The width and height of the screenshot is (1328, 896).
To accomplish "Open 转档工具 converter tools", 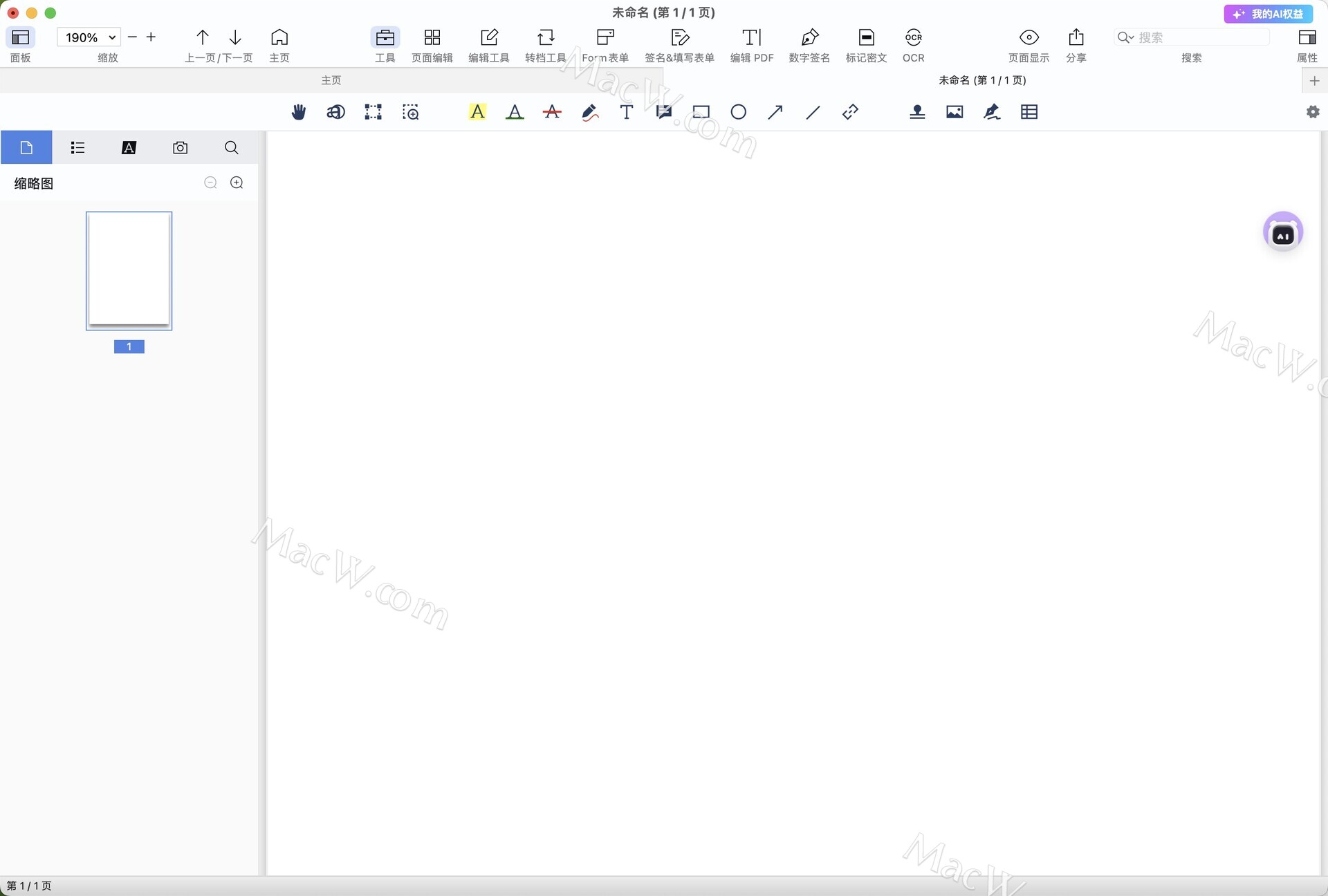I will point(546,37).
